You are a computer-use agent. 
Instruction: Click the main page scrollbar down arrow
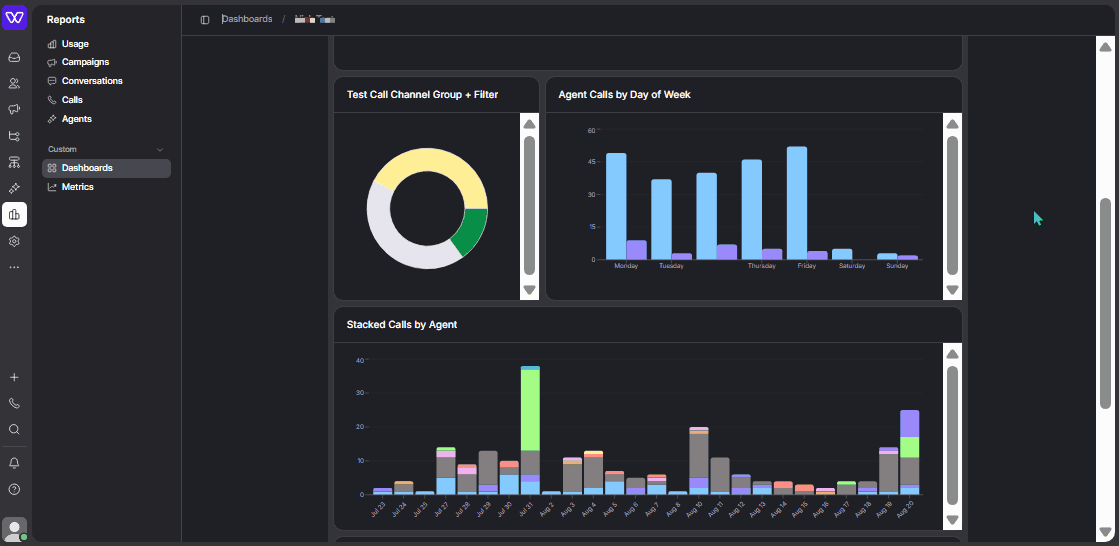pyautogui.click(x=1105, y=532)
